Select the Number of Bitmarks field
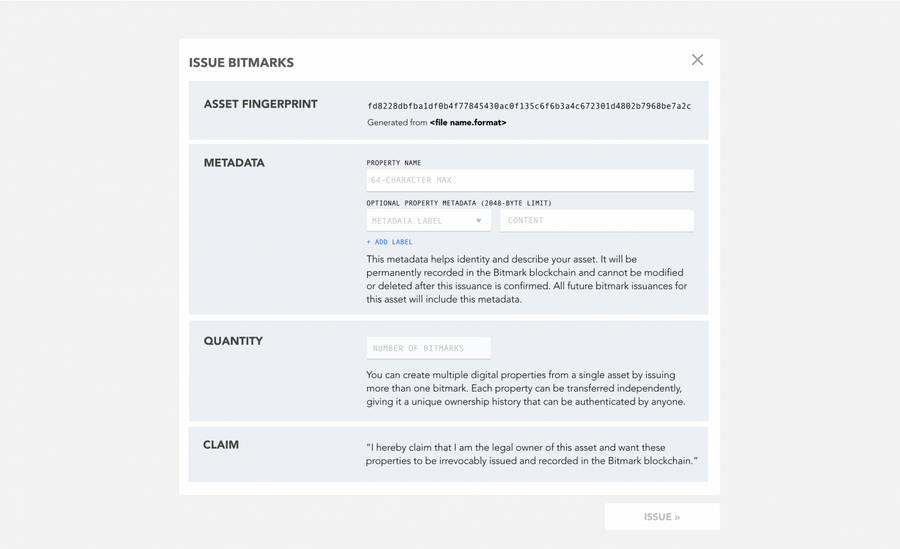The width and height of the screenshot is (900, 549). point(428,348)
